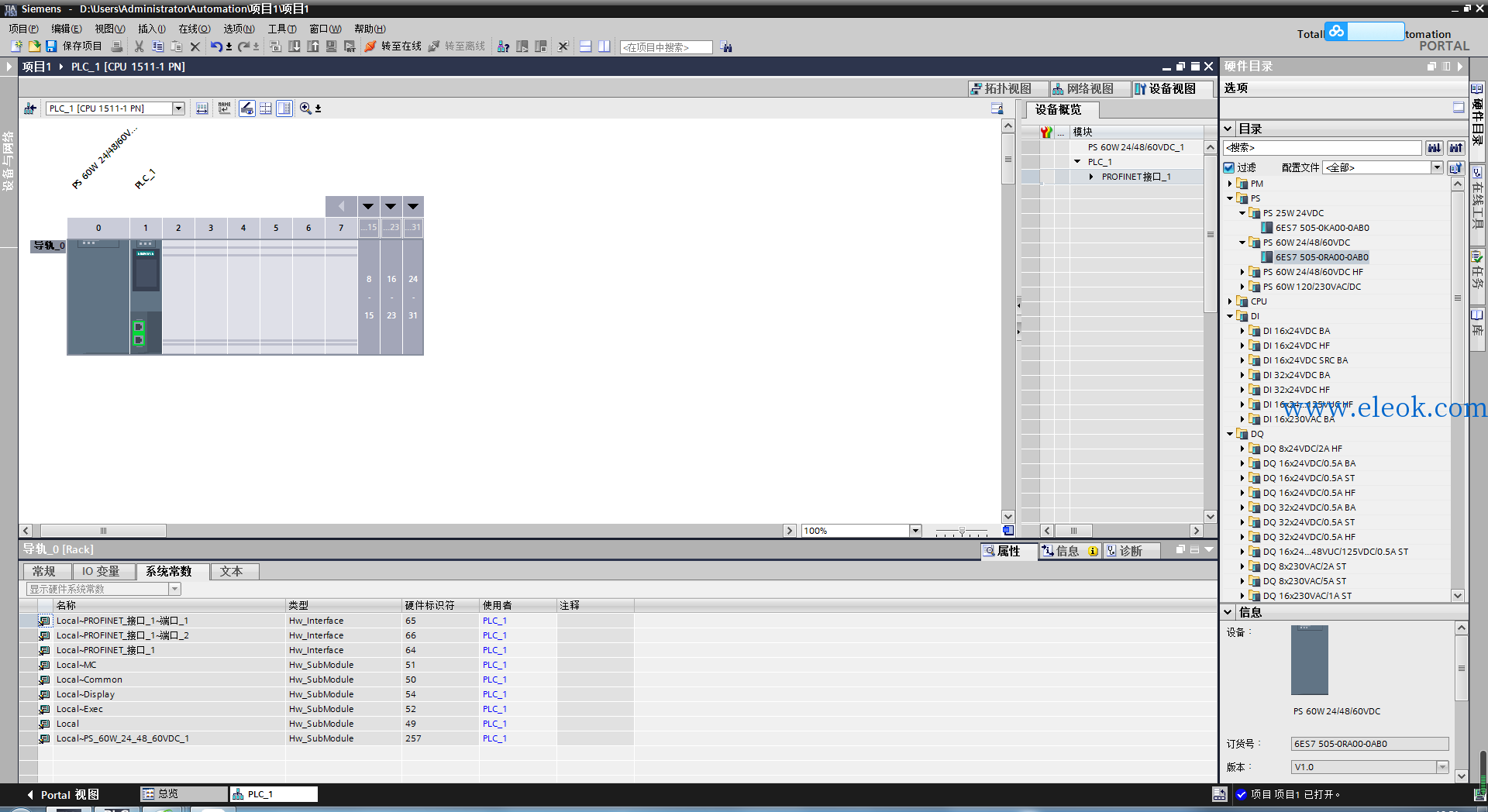Search catalog downward with the arrow-down icon

click(x=1435, y=147)
